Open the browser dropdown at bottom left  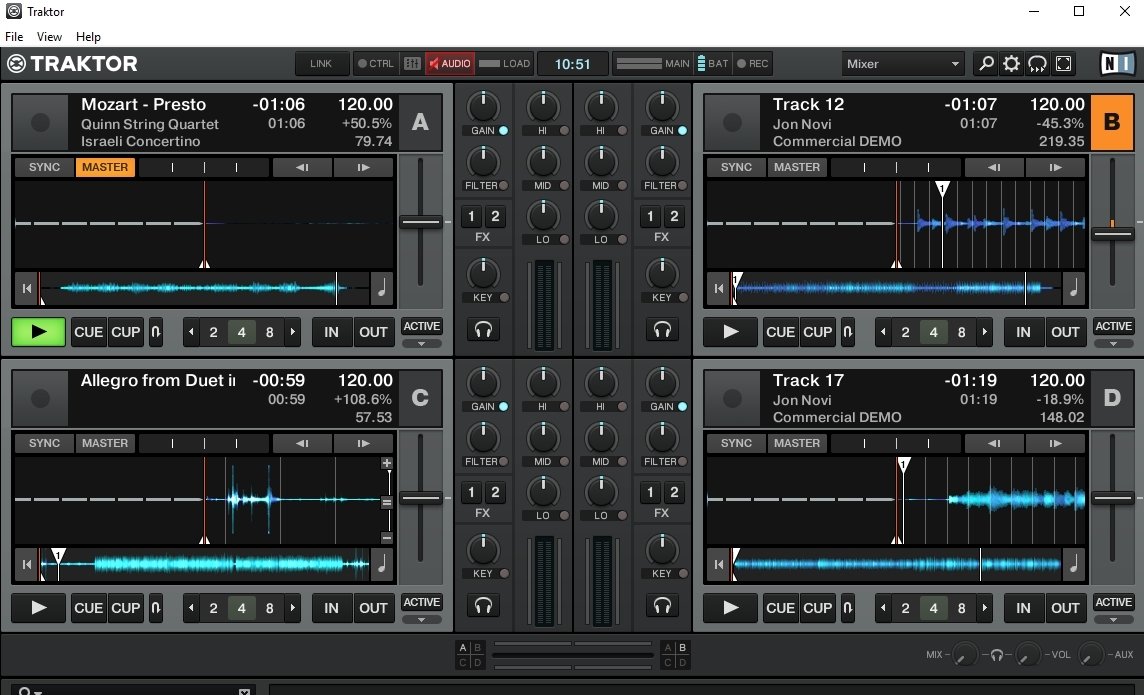(243, 690)
